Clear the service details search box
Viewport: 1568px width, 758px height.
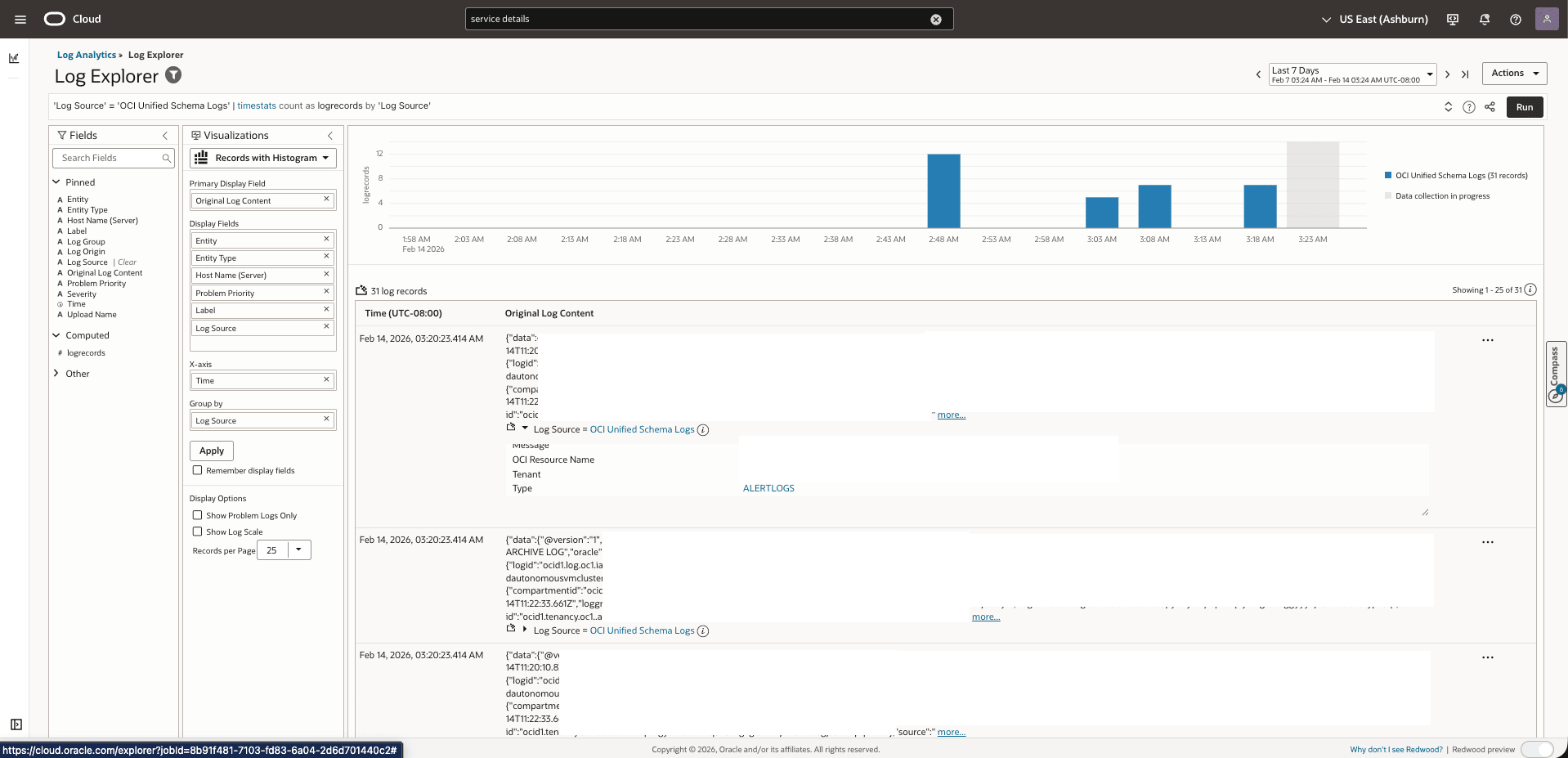tap(936, 20)
